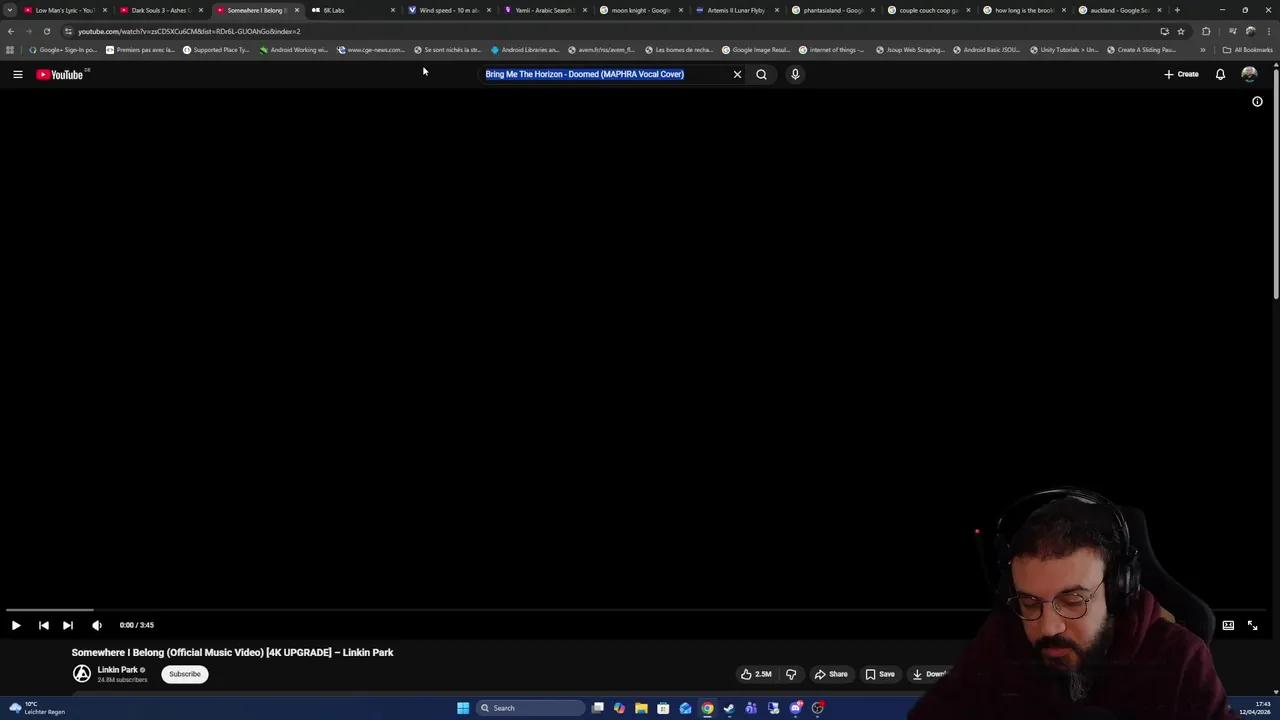Switch to the Artemis II Lunar Flyby tab
Image resolution: width=1280 pixels, height=720 pixels.
[736, 10]
